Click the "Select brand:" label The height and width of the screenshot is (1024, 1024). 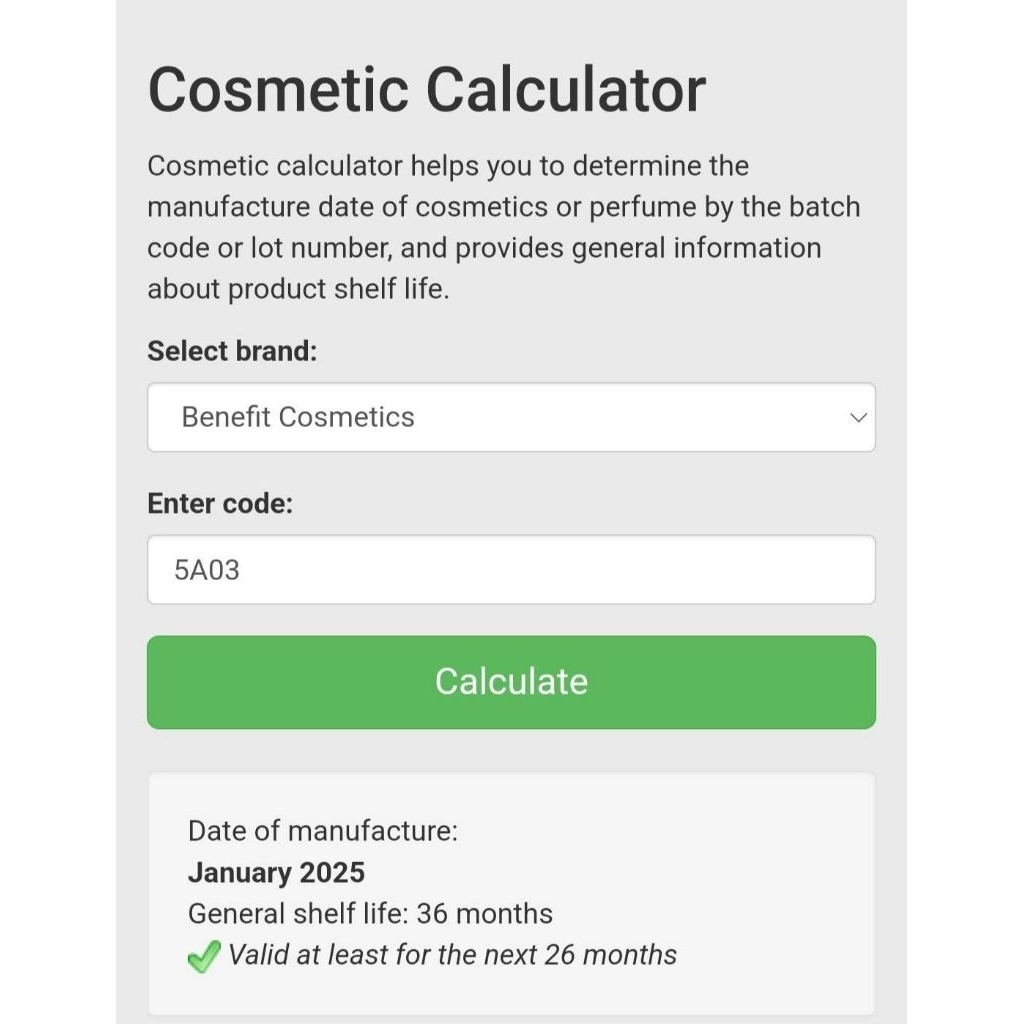(232, 352)
